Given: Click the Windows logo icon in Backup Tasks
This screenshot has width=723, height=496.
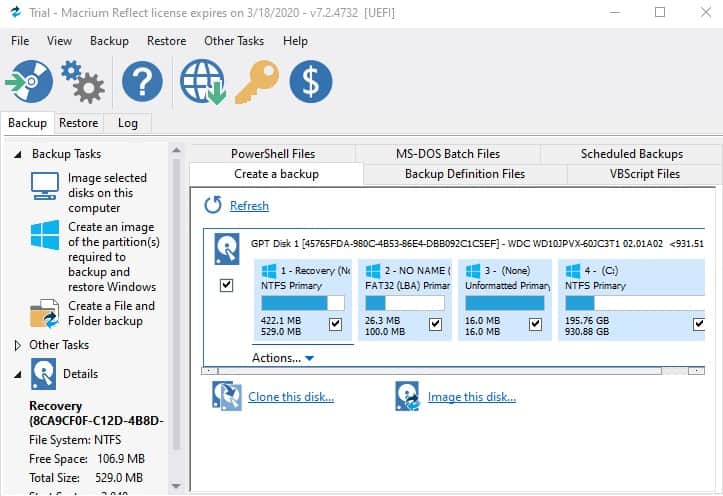Looking at the screenshot, I should (45, 235).
